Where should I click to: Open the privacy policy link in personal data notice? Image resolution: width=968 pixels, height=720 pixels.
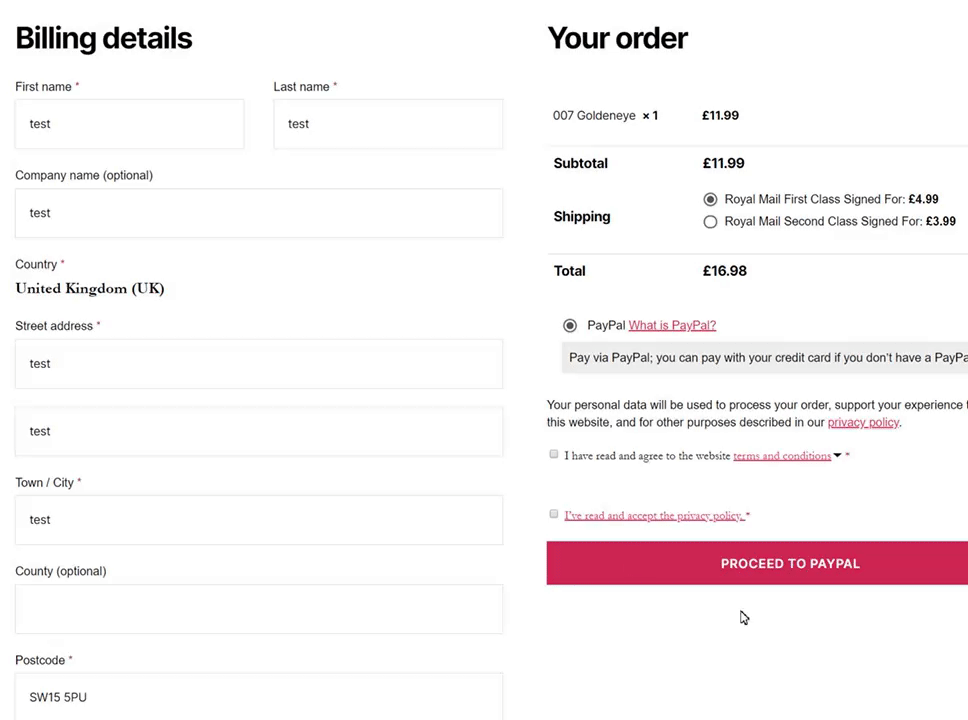click(x=863, y=423)
